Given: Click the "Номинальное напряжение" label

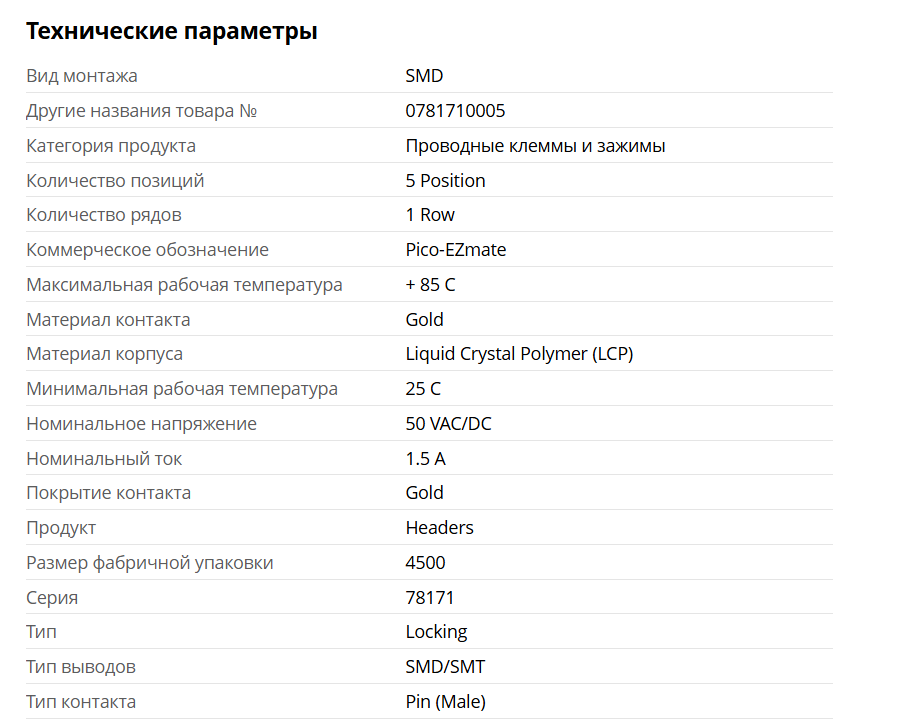Looking at the screenshot, I should (141, 424).
